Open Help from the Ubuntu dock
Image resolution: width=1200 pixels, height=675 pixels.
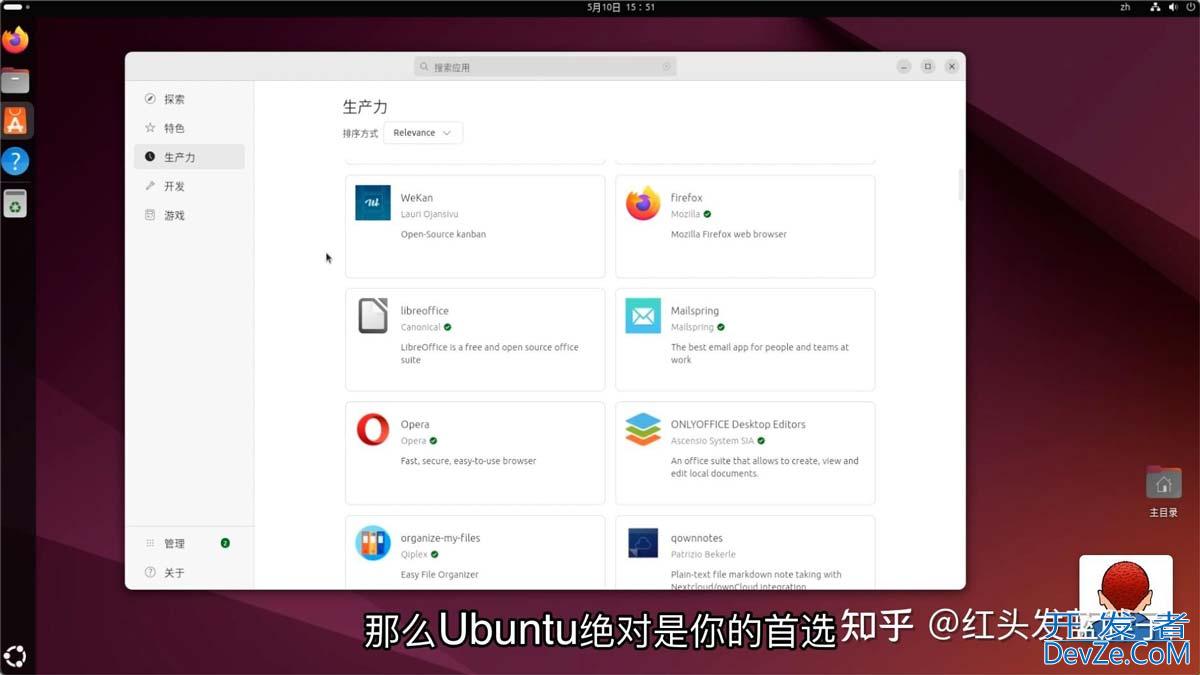[15, 161]
